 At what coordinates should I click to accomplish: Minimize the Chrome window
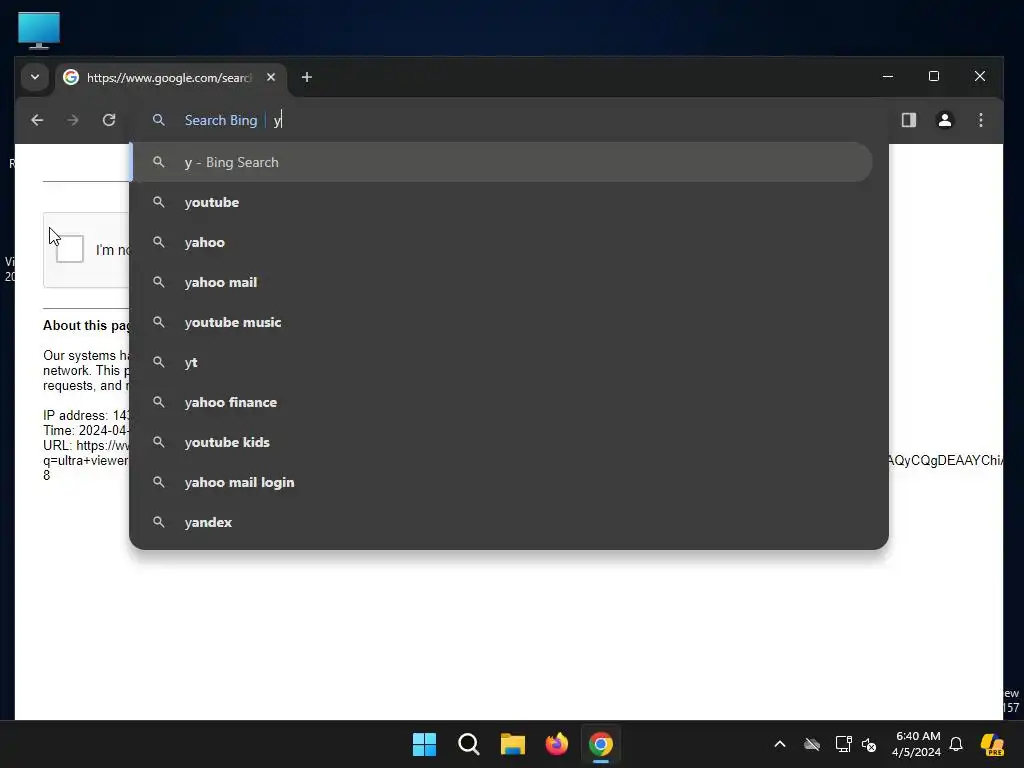888,76
